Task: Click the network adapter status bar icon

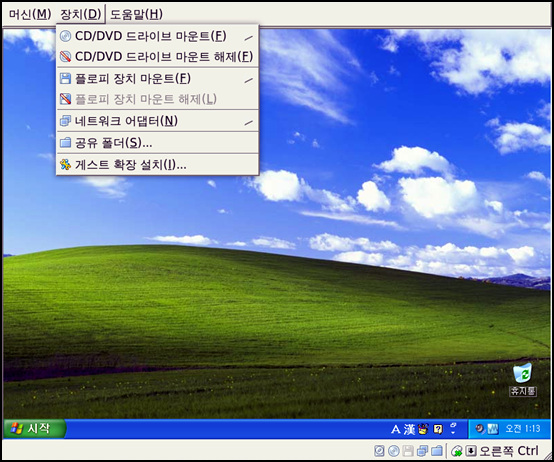Action: click(422, 451)
